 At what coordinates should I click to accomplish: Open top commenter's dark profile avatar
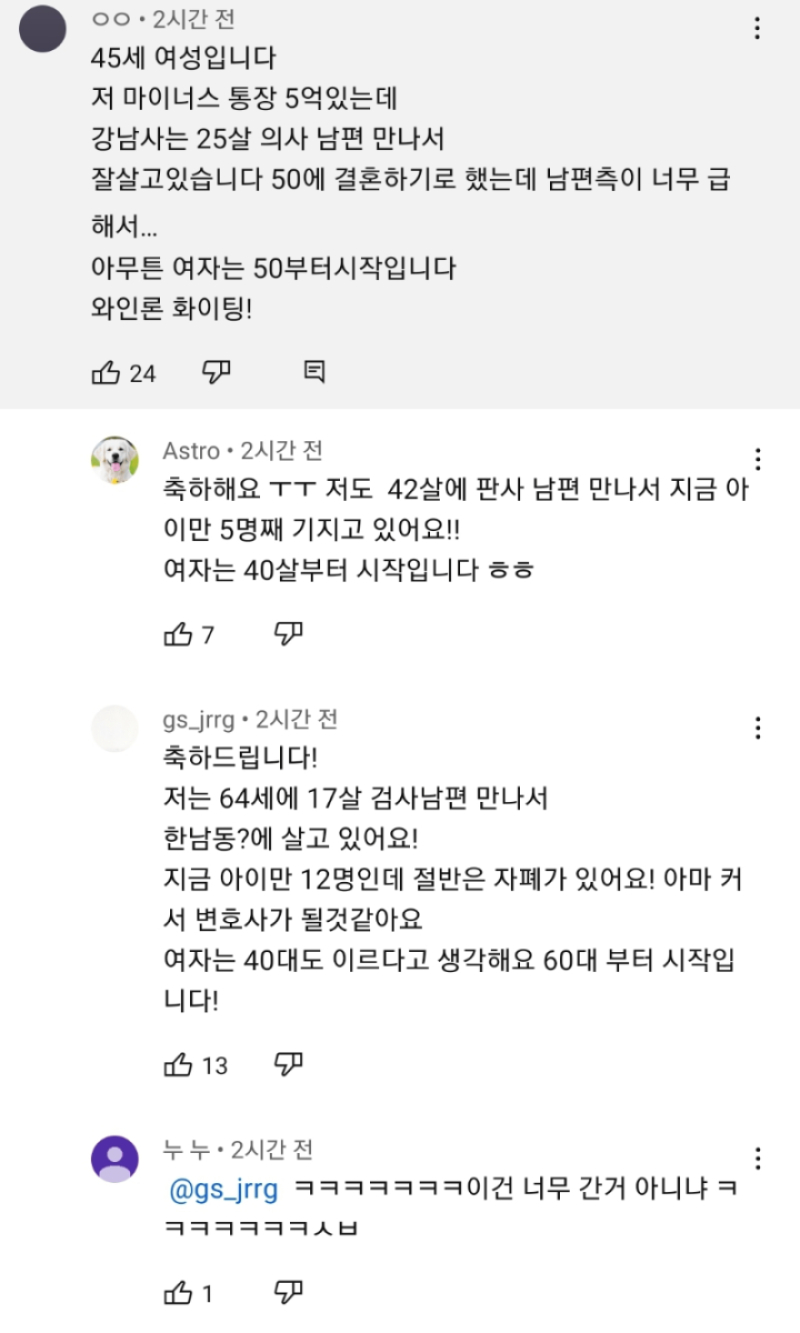[44, 28]
